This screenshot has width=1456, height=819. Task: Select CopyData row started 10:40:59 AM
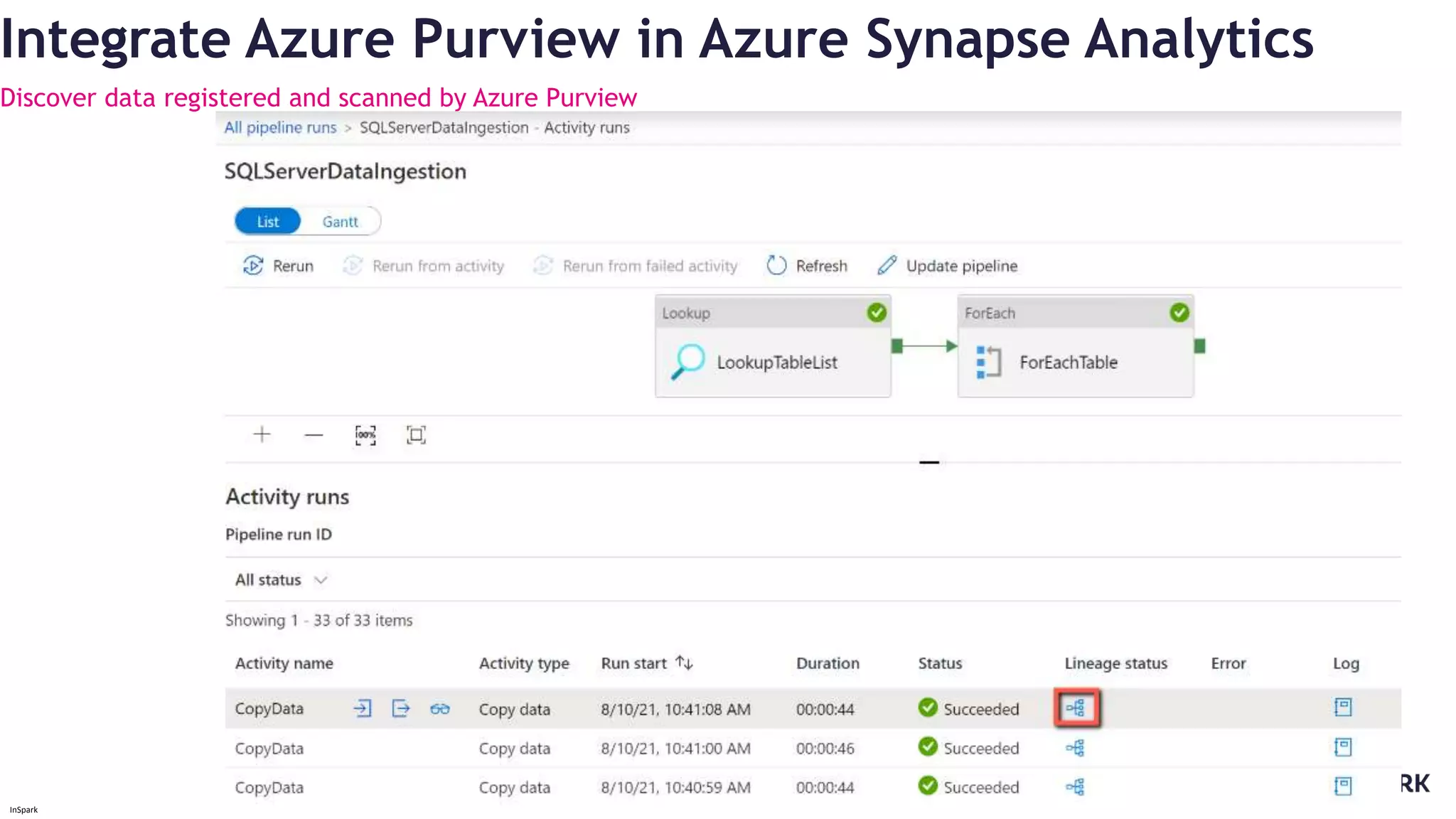coord(813,787)
